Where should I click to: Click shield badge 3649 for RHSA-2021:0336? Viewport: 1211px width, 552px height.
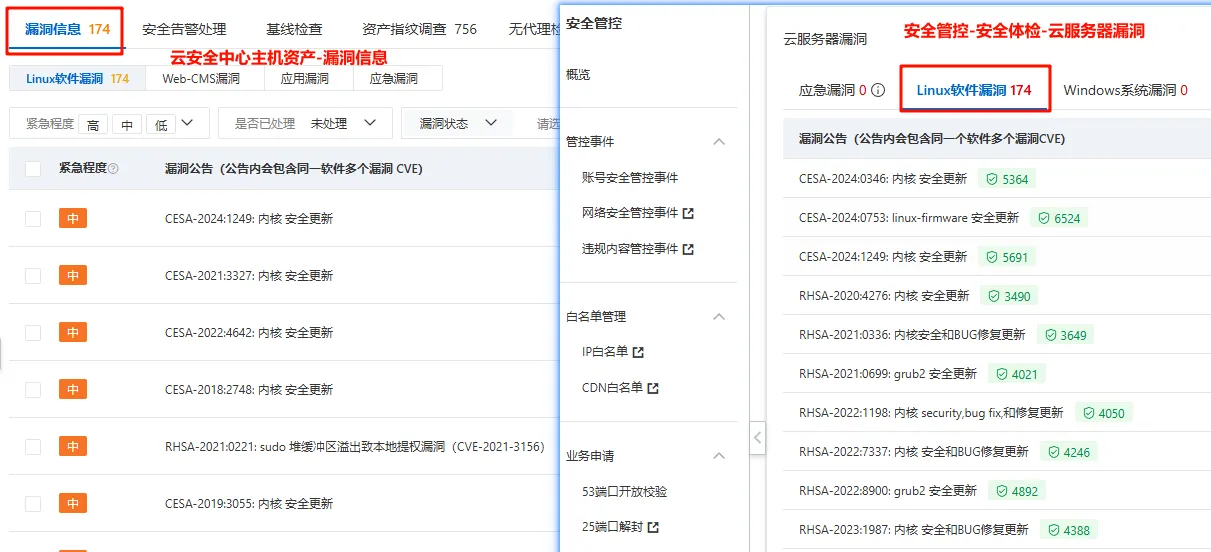click(x=1065, y=335)
